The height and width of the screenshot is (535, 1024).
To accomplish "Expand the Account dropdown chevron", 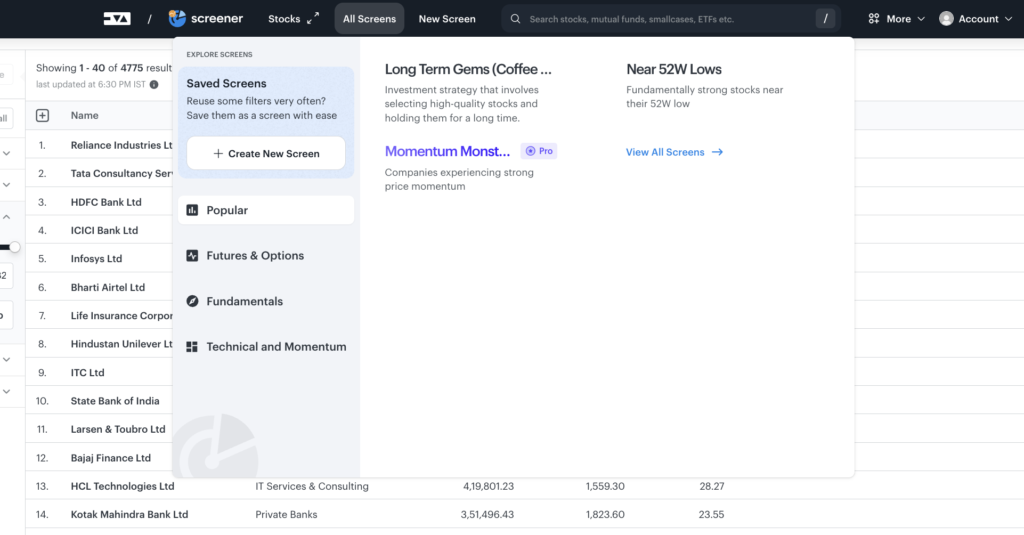I will [1008, 19].
